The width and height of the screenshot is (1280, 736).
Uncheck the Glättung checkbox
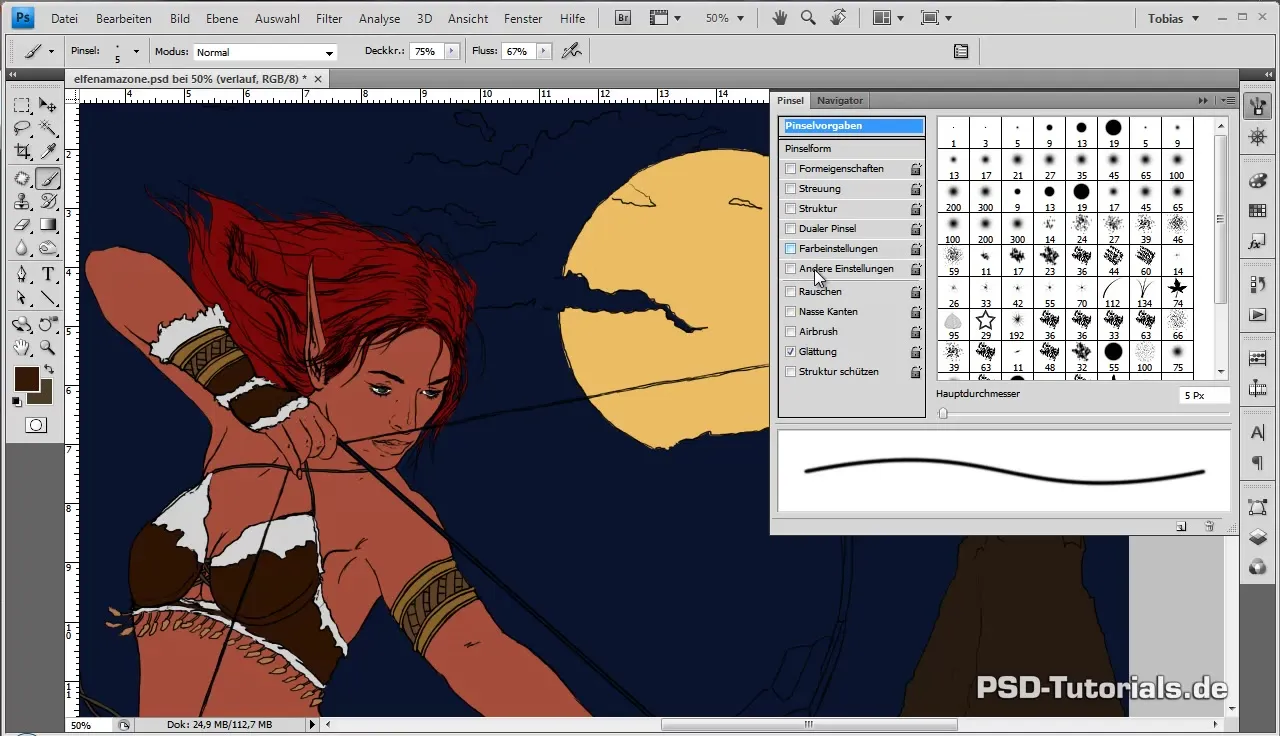(x=791, y=352)
